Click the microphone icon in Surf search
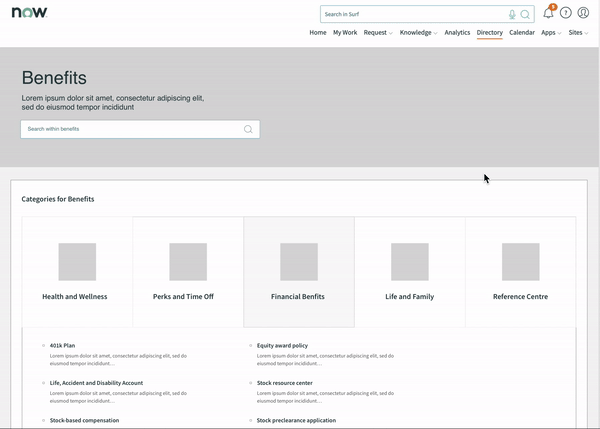 pyautogui.click(x=512, y=15)
